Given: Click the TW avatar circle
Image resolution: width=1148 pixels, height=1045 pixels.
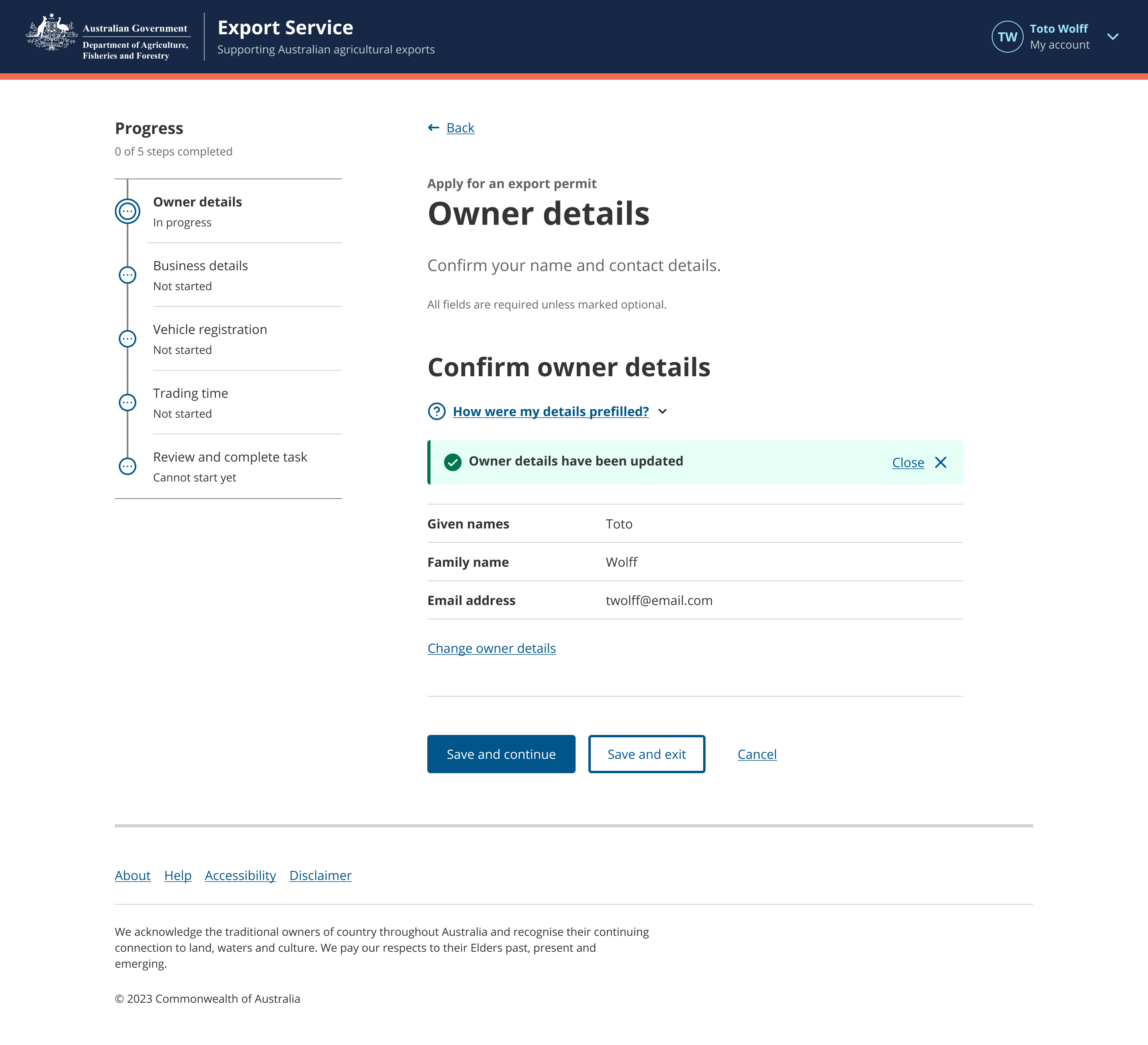Looking at the screenshot, I should pos(1007,37).
